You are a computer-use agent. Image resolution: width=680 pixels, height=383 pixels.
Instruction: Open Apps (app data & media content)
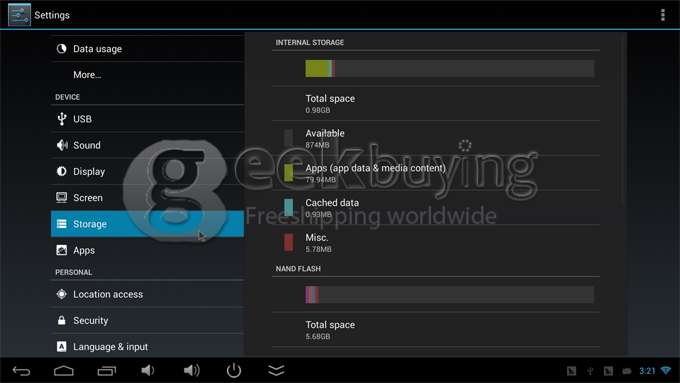(x=435, y=173)
